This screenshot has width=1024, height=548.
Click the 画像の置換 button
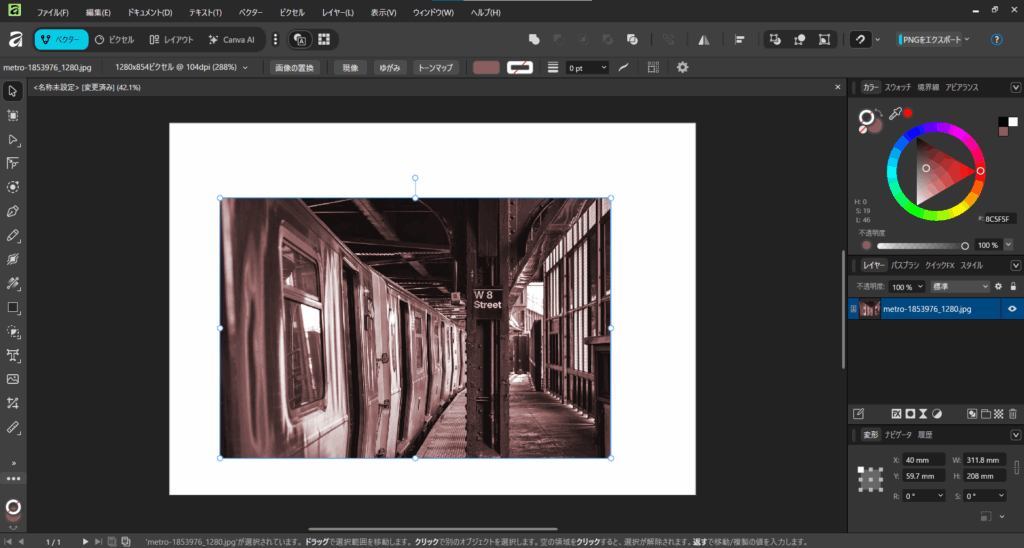point(293,67)
